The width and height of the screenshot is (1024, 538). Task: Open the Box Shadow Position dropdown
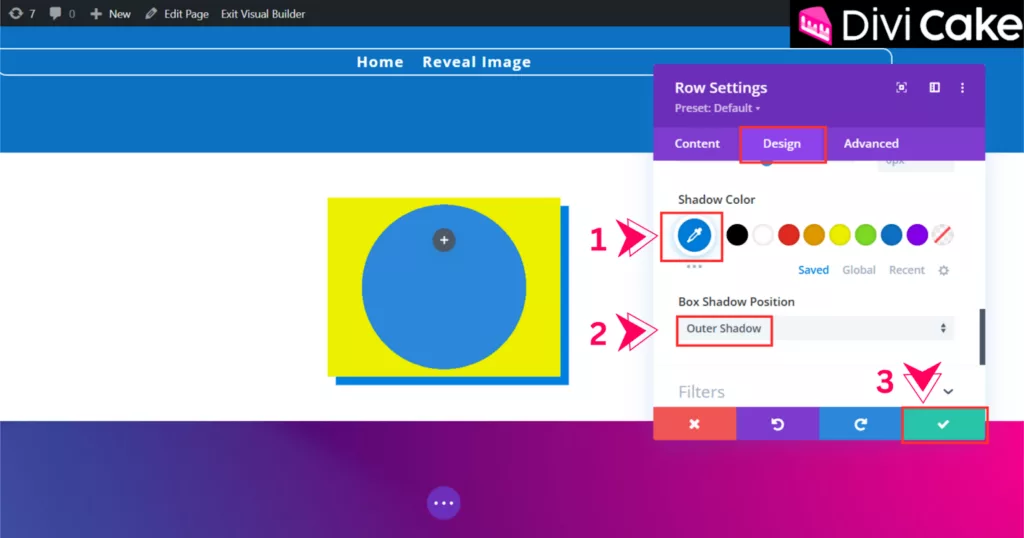pyautogui.click(x=815, y=328)
